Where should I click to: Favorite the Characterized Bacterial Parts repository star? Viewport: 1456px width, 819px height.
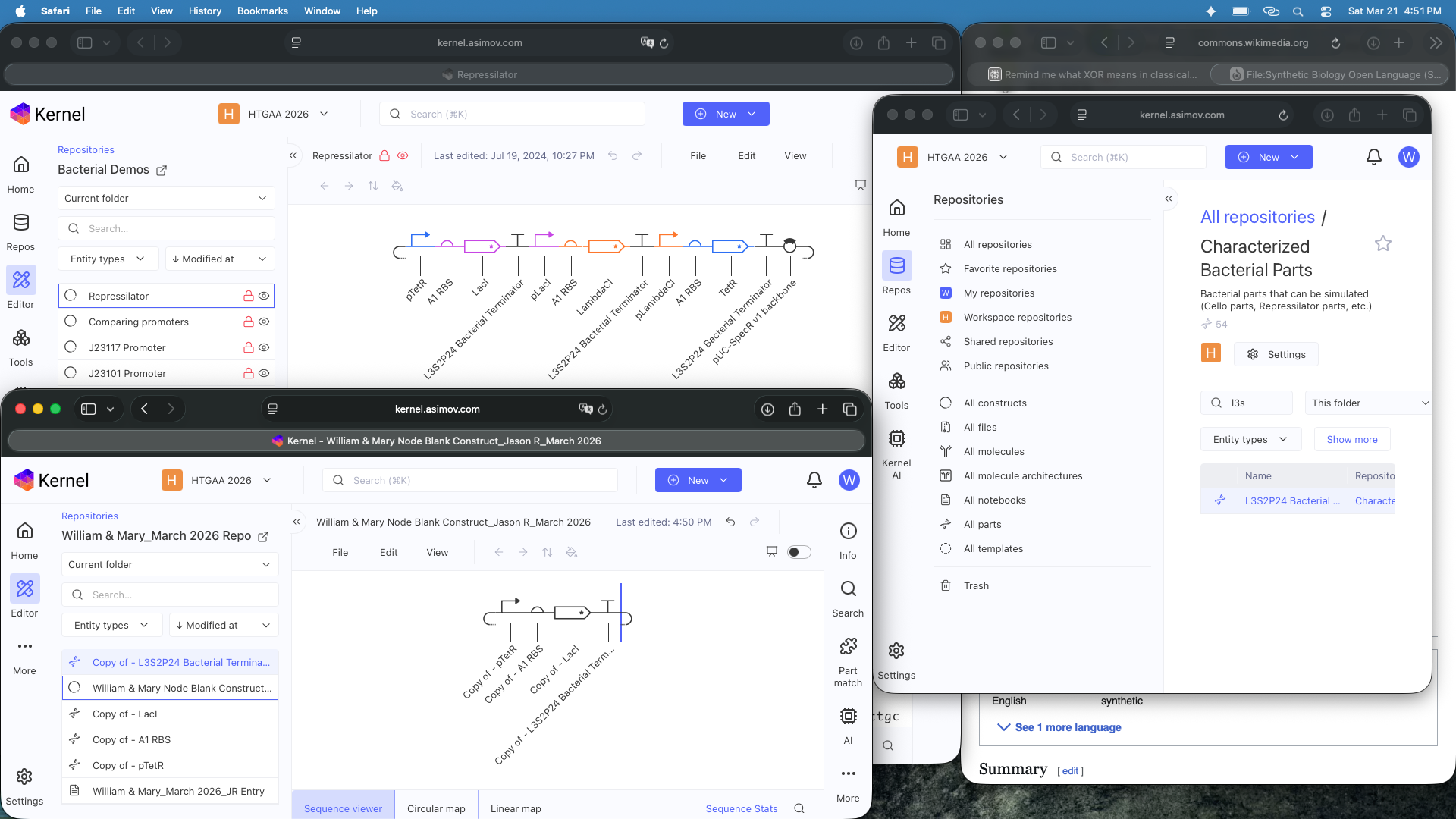[1383, 243]
